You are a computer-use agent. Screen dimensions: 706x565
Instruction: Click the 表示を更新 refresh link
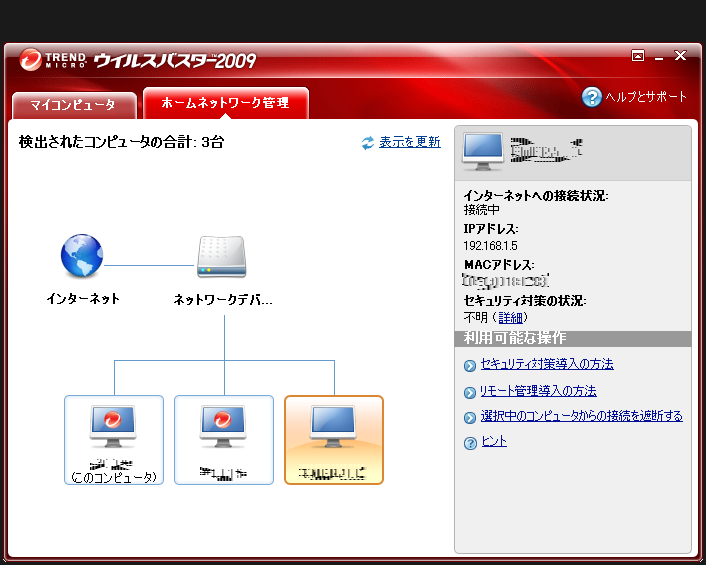(410, 142)
